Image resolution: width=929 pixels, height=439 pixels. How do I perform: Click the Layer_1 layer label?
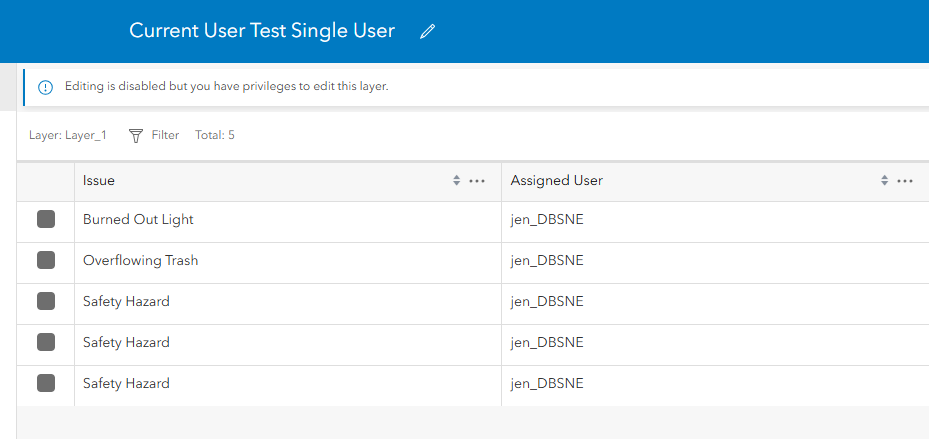click(68, 135)
